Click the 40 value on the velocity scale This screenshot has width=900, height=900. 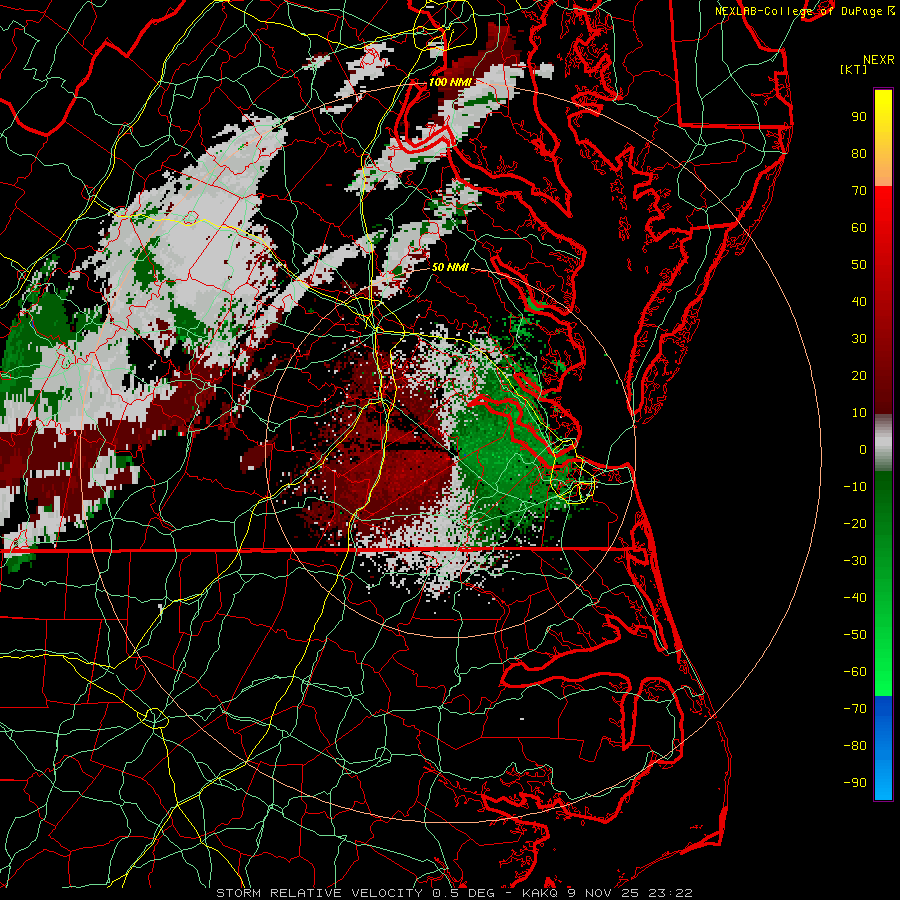[859, 301]
